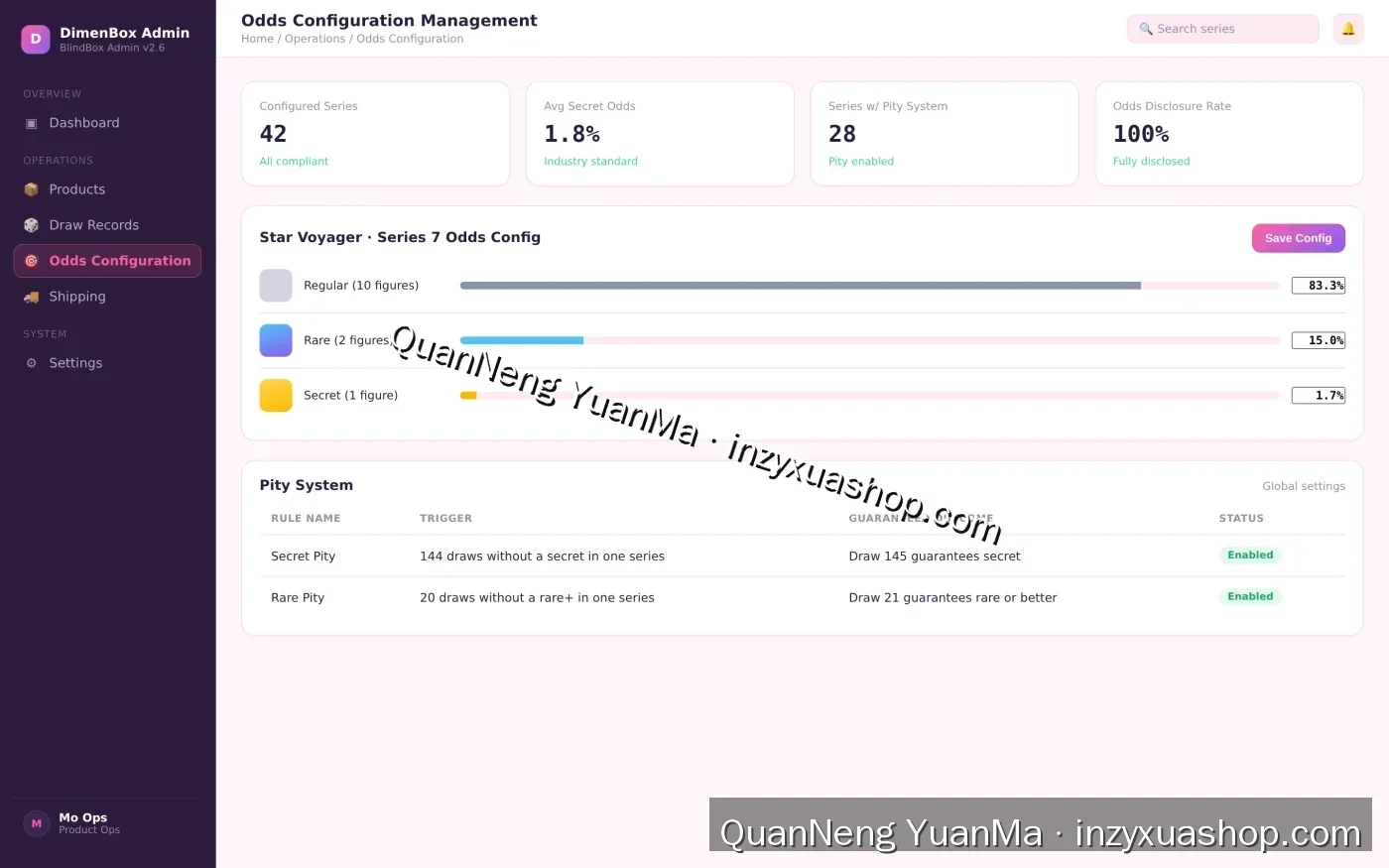Click the Shipping truck icon
This screenshot has width=1389, height=868.
pos(31,297)
